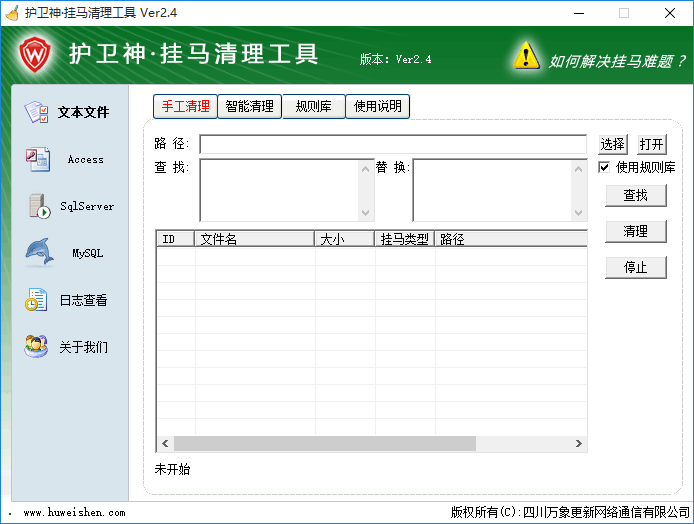Sort by the 大小 column header
Screen dimensions: 694x524
345,239
